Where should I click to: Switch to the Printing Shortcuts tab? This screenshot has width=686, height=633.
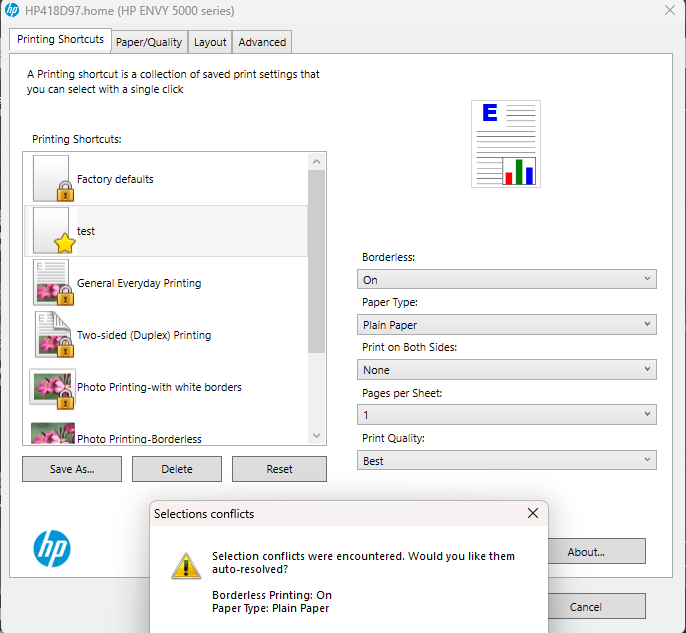pyautogui.click(x=60, y=39)
